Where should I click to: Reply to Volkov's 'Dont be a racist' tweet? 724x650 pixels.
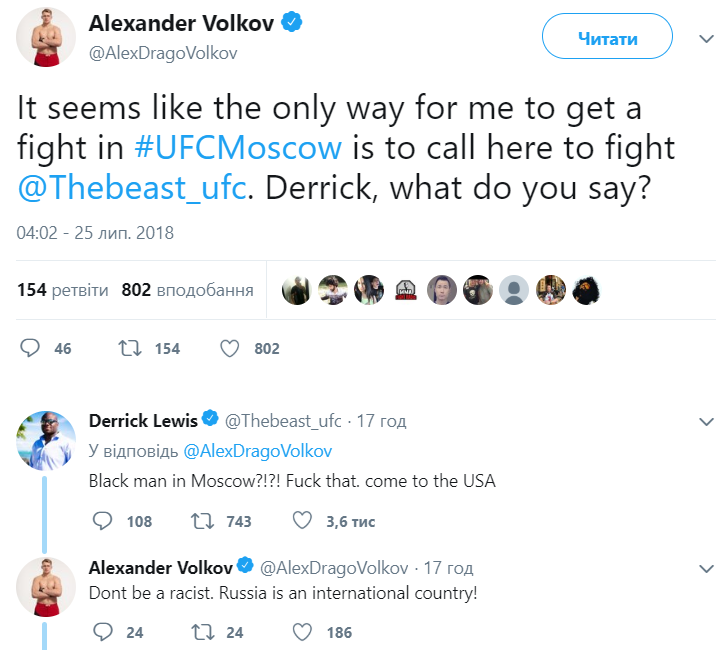click(x=102, y=632)
